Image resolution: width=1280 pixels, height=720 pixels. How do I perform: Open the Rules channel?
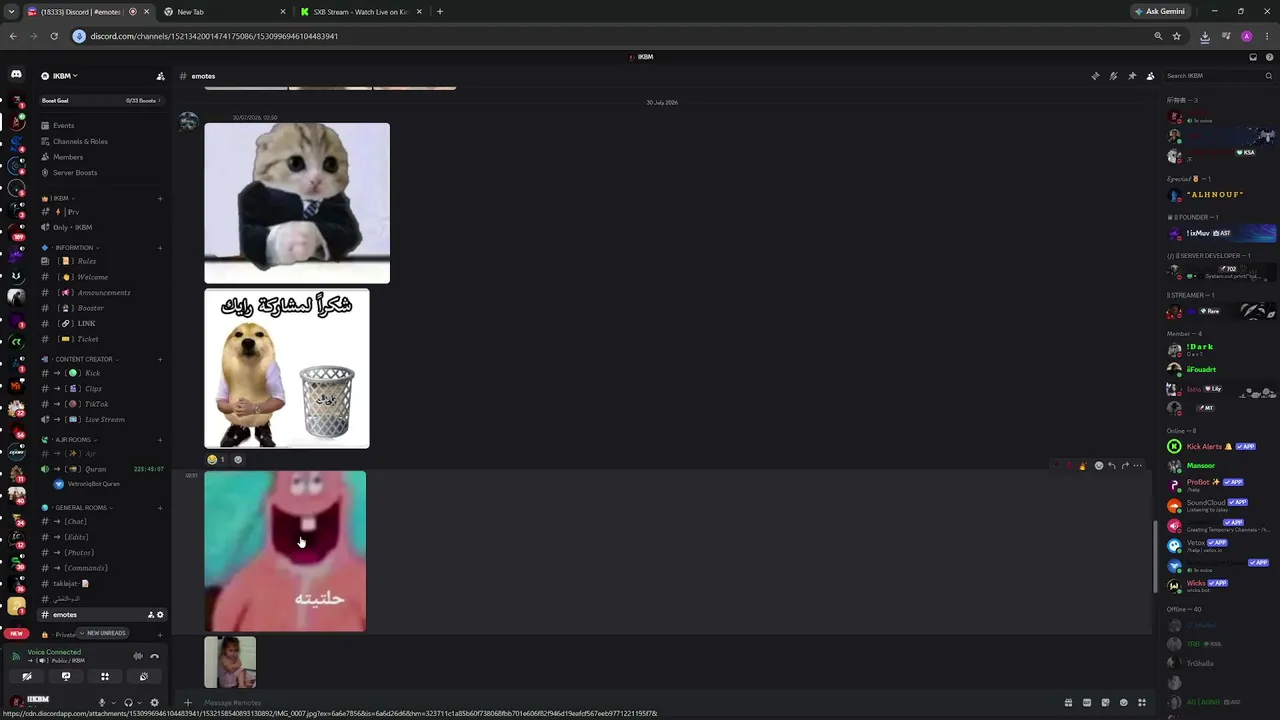pos(87,261)
